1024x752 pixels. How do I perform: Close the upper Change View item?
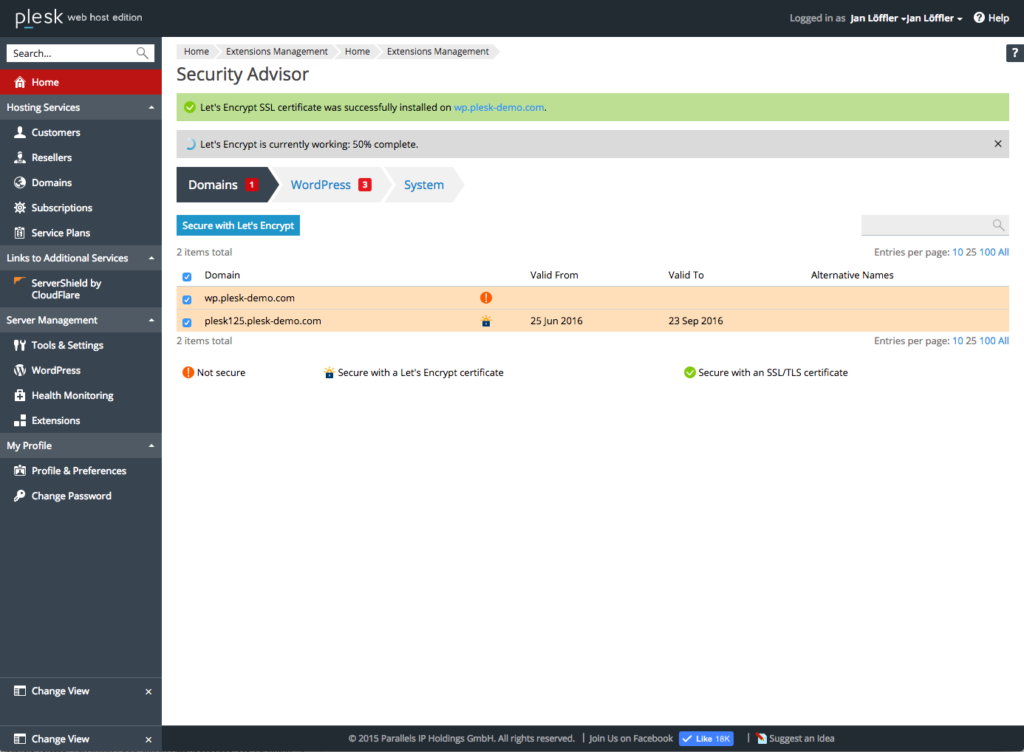click(148, 691)
